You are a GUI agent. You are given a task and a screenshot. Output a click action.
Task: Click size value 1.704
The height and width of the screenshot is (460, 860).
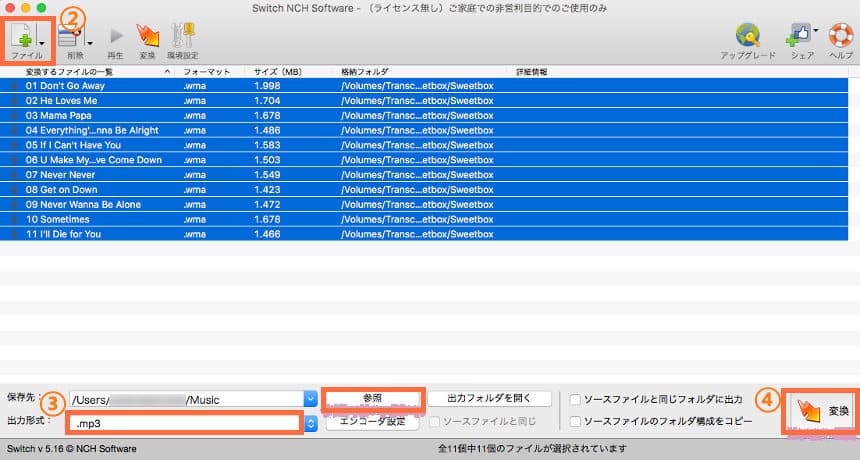point(267,100)
